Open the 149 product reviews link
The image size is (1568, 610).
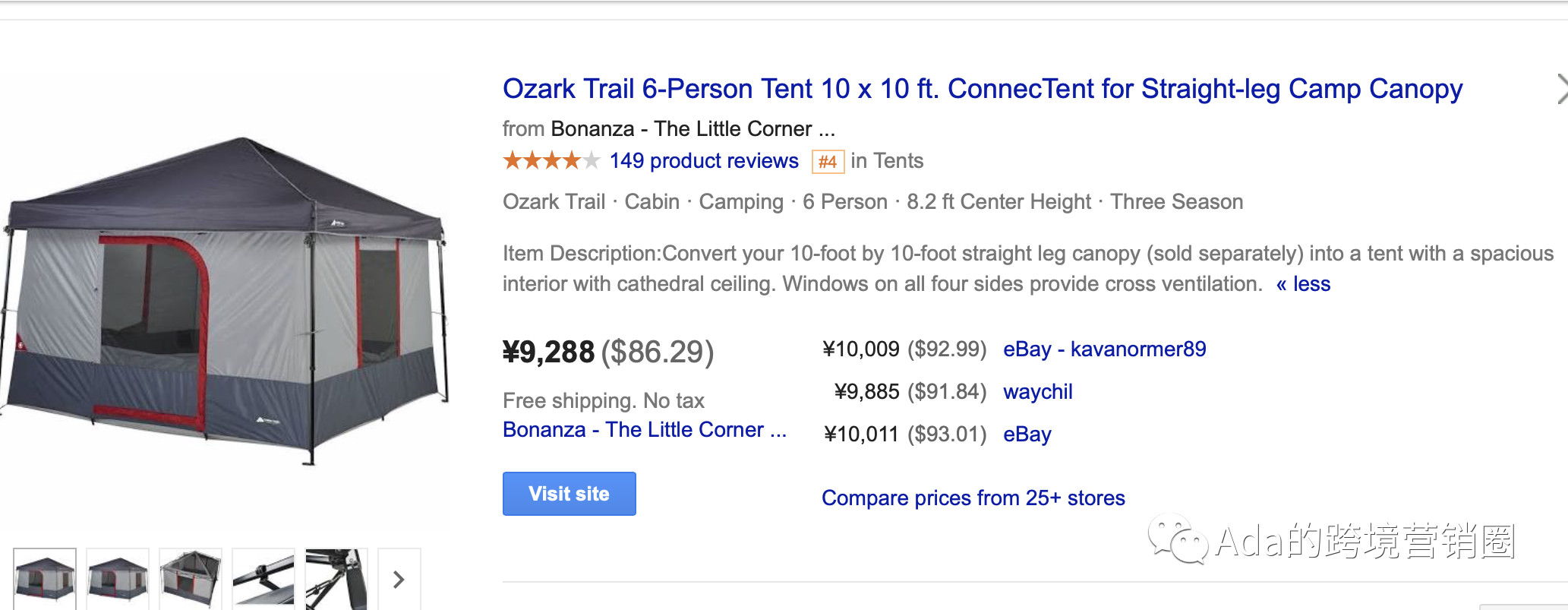704,161
